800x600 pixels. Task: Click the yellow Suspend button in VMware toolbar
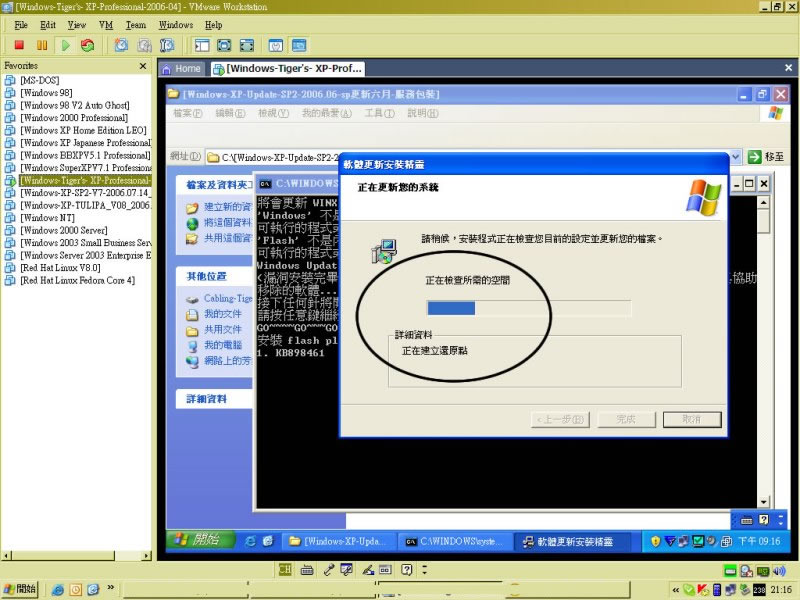42,45
